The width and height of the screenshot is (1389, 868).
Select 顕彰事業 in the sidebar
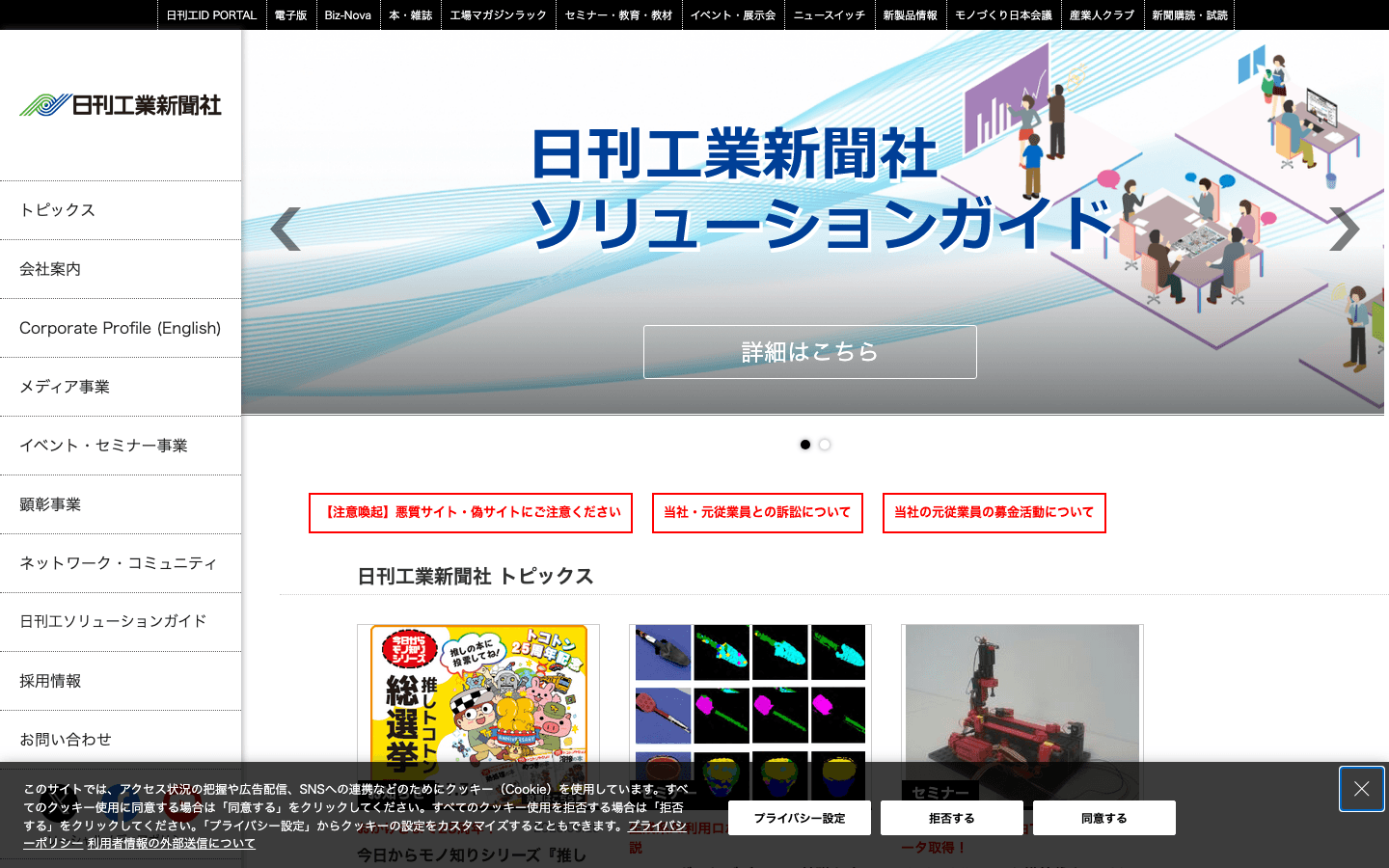click(x=121, y=504)
